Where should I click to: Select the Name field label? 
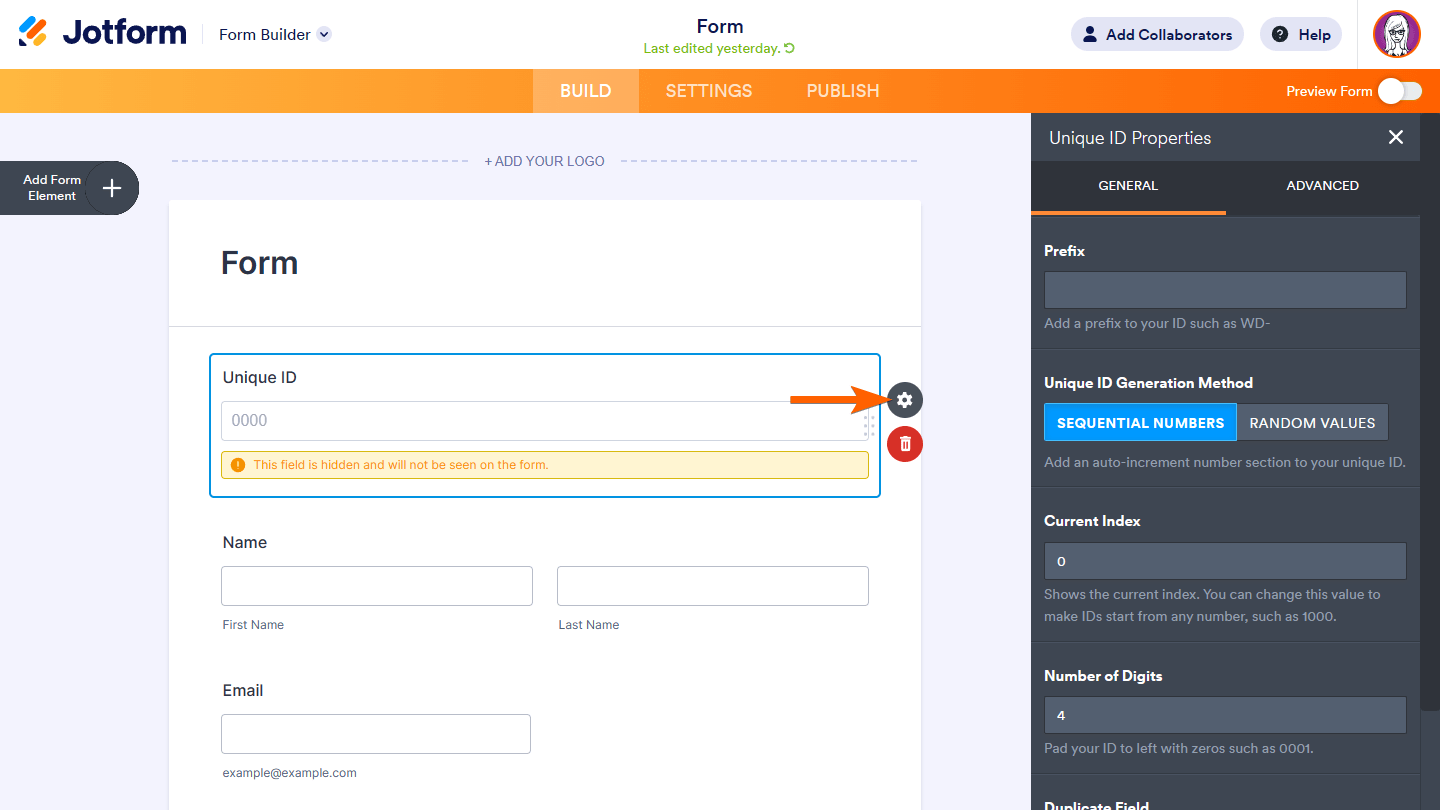[245, 542]
